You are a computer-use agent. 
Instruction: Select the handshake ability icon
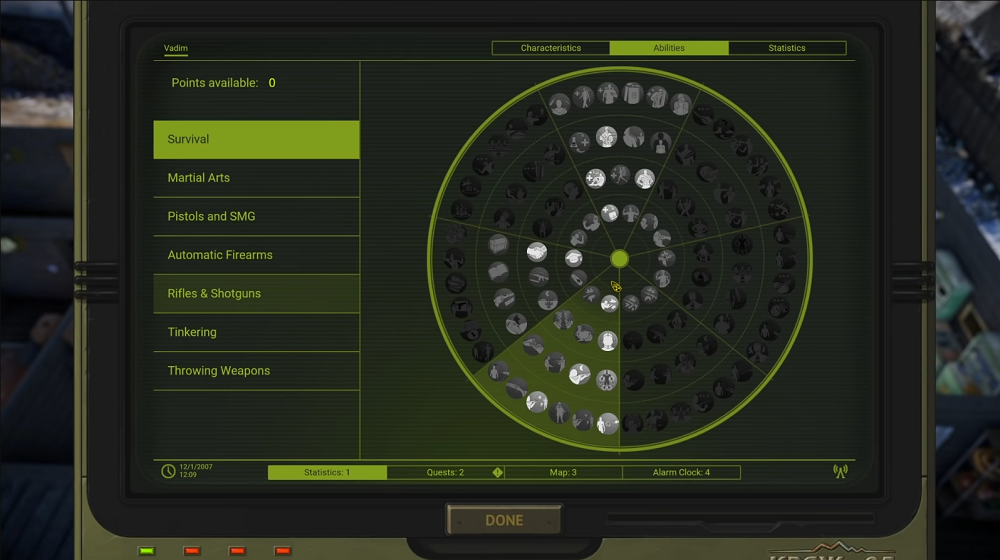coord(537,252)
